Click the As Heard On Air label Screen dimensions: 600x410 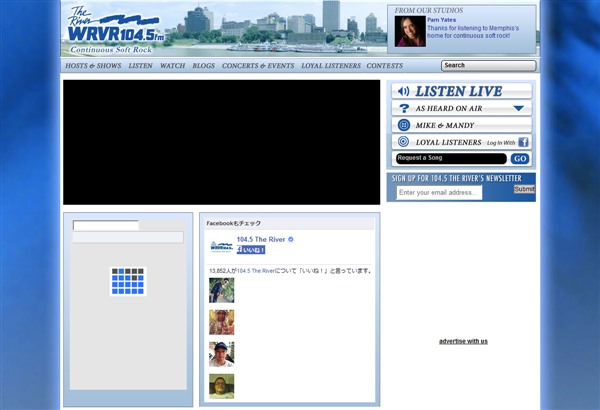pyautogui.click(x=449, y=109)
